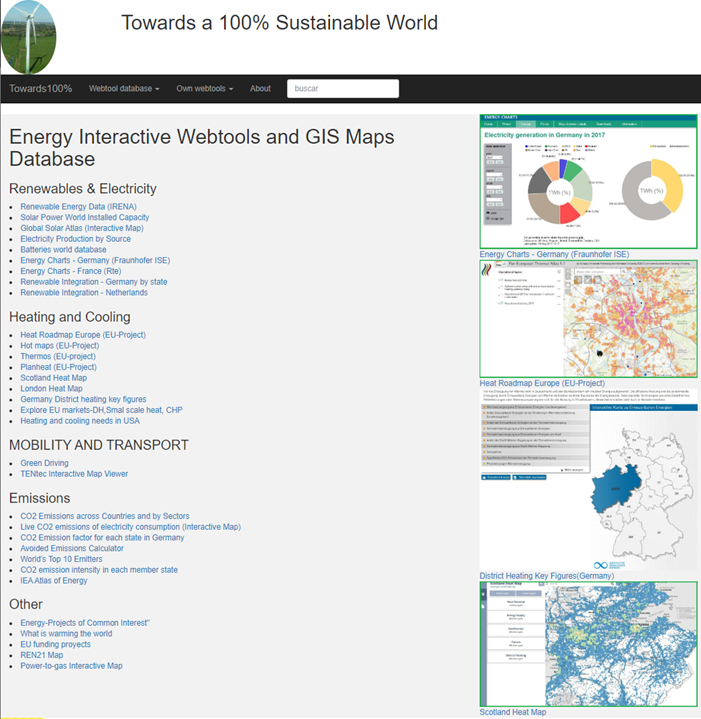Open Scotland Heat Map list link

(x=53, y=378)
